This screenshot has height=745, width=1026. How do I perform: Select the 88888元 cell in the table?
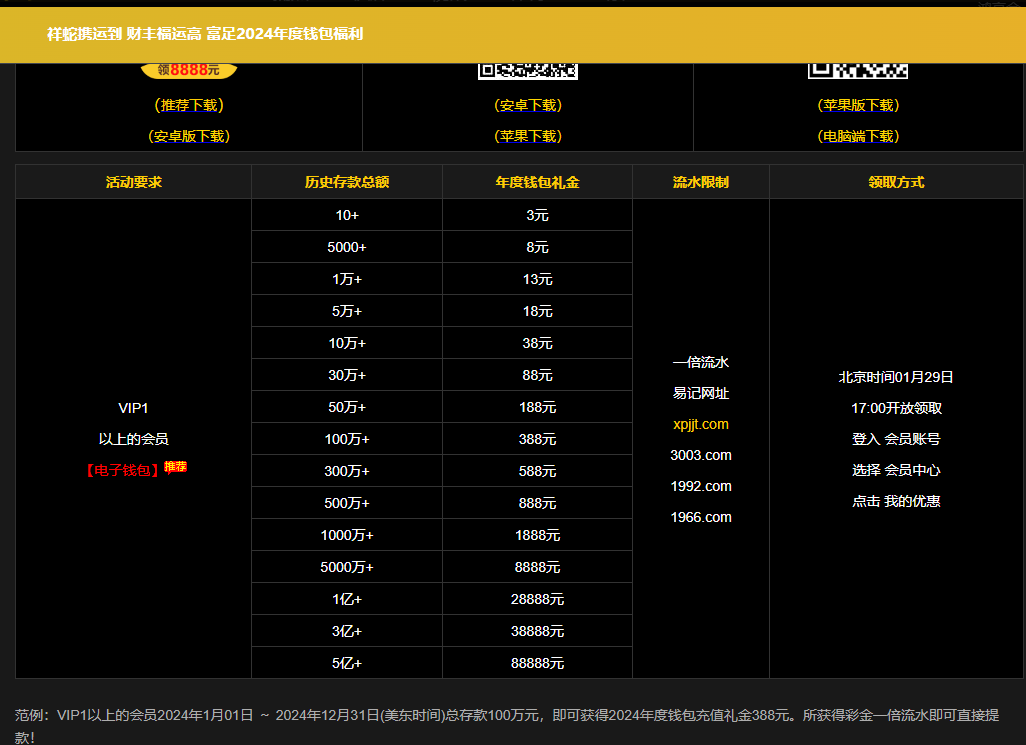coord(537,663)
